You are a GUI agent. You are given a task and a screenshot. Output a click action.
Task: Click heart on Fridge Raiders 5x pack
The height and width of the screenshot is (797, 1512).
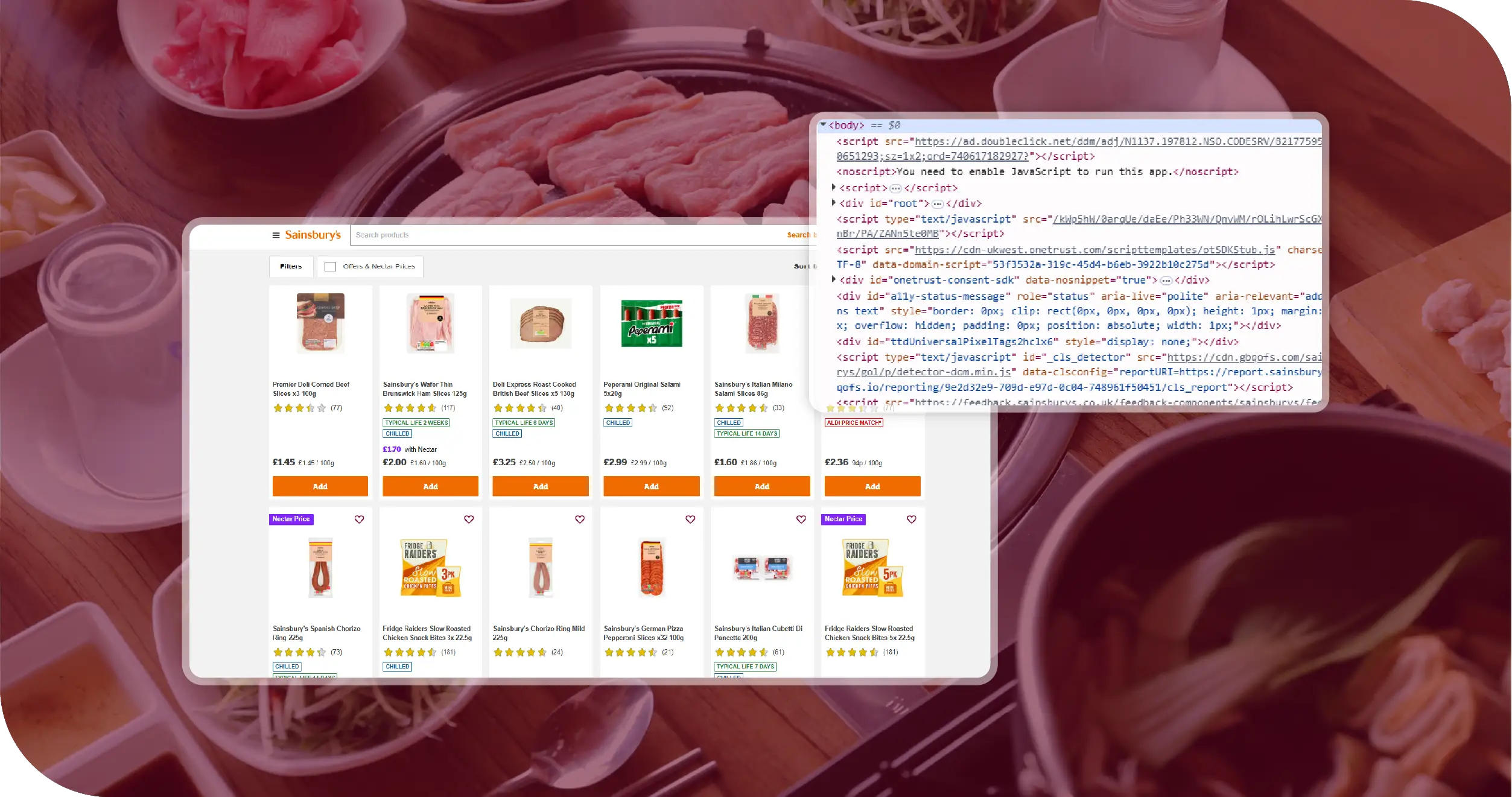912,519
